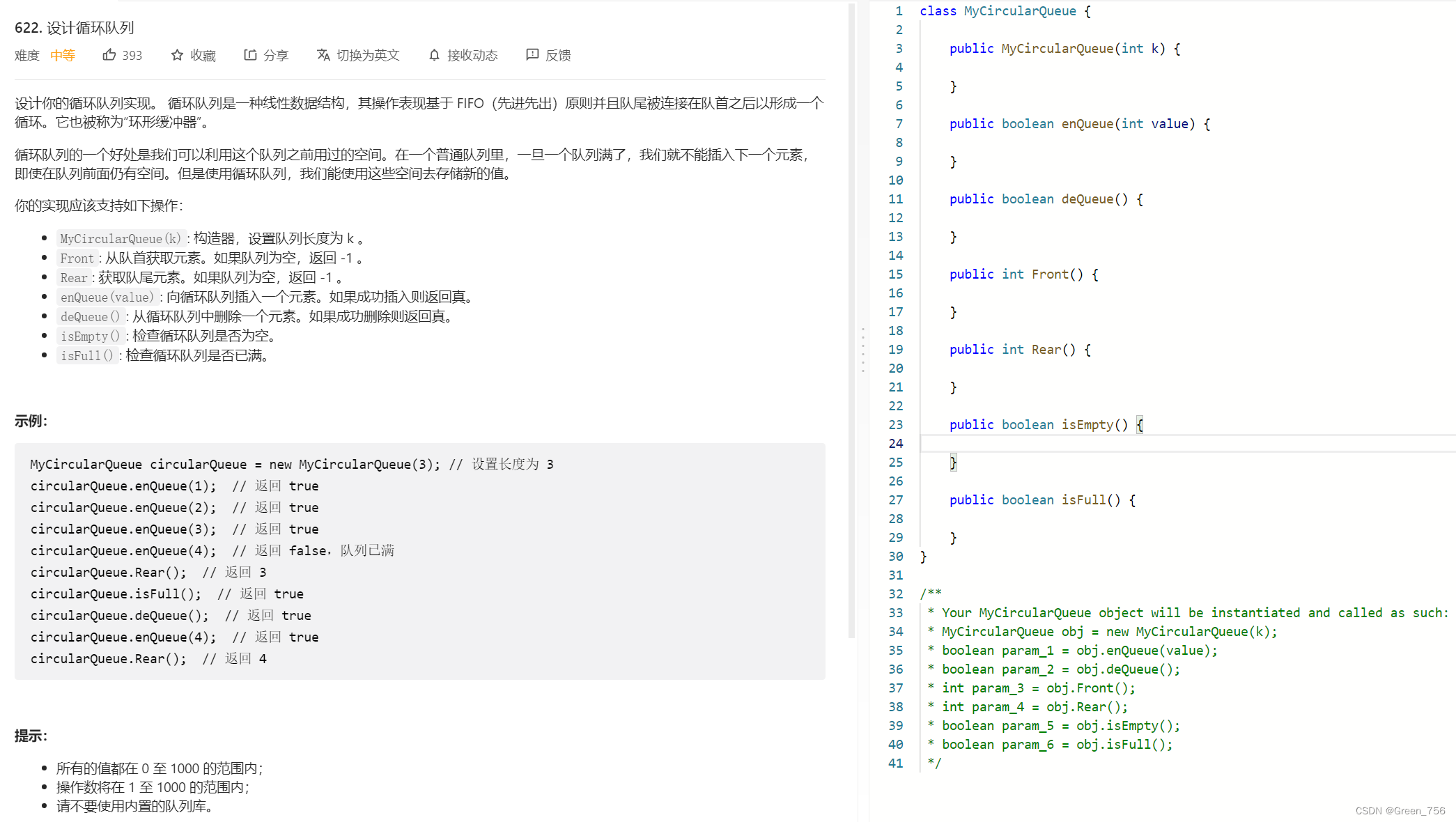Click the like count 393
The height and width of the screenshot is (822, 1456).
[132, 56]
